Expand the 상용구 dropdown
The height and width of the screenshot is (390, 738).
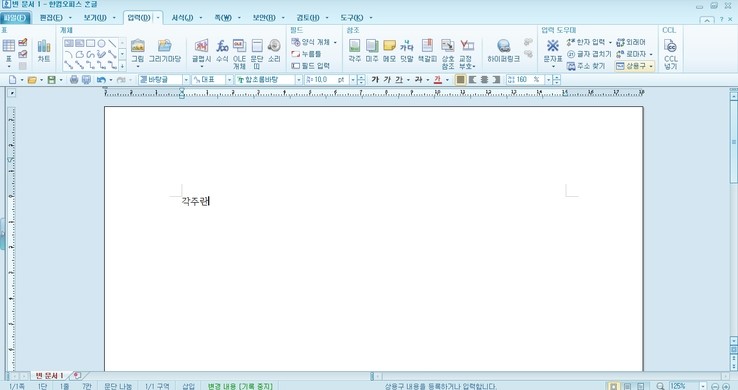(651, 66)
